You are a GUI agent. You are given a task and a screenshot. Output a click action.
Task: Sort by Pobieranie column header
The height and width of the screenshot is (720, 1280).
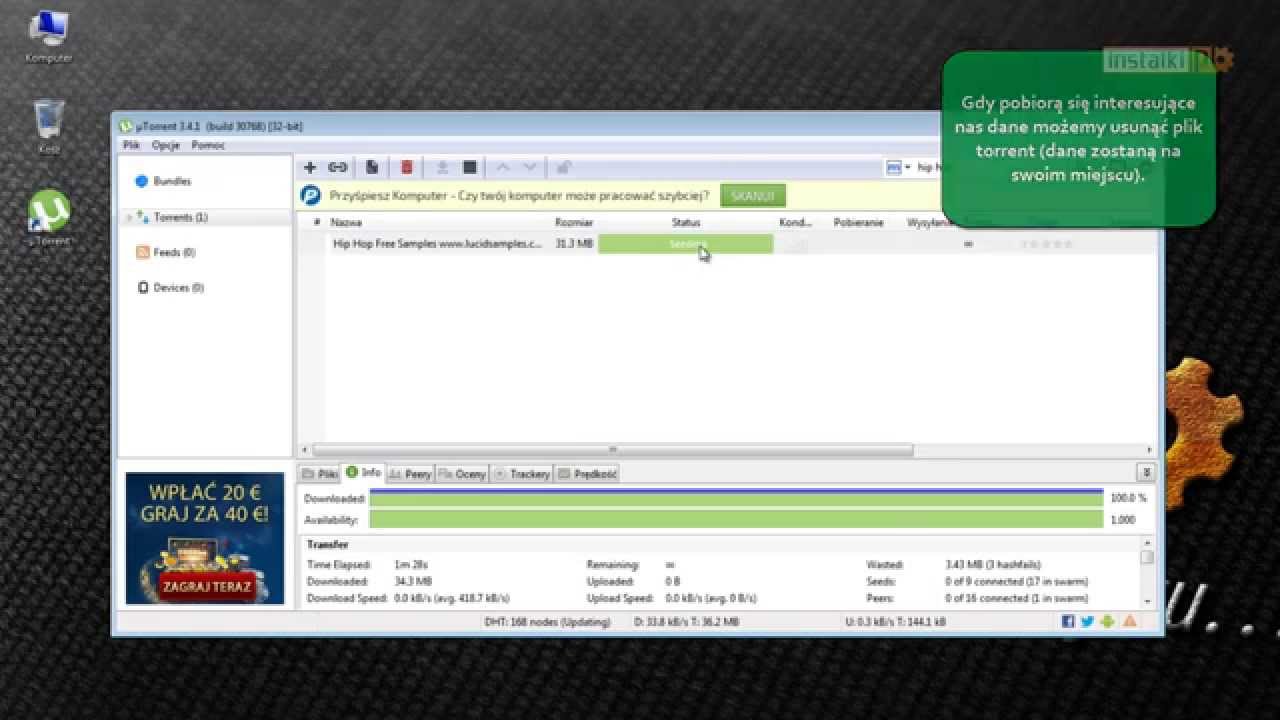pyautogui.click(x=858, y=222)
